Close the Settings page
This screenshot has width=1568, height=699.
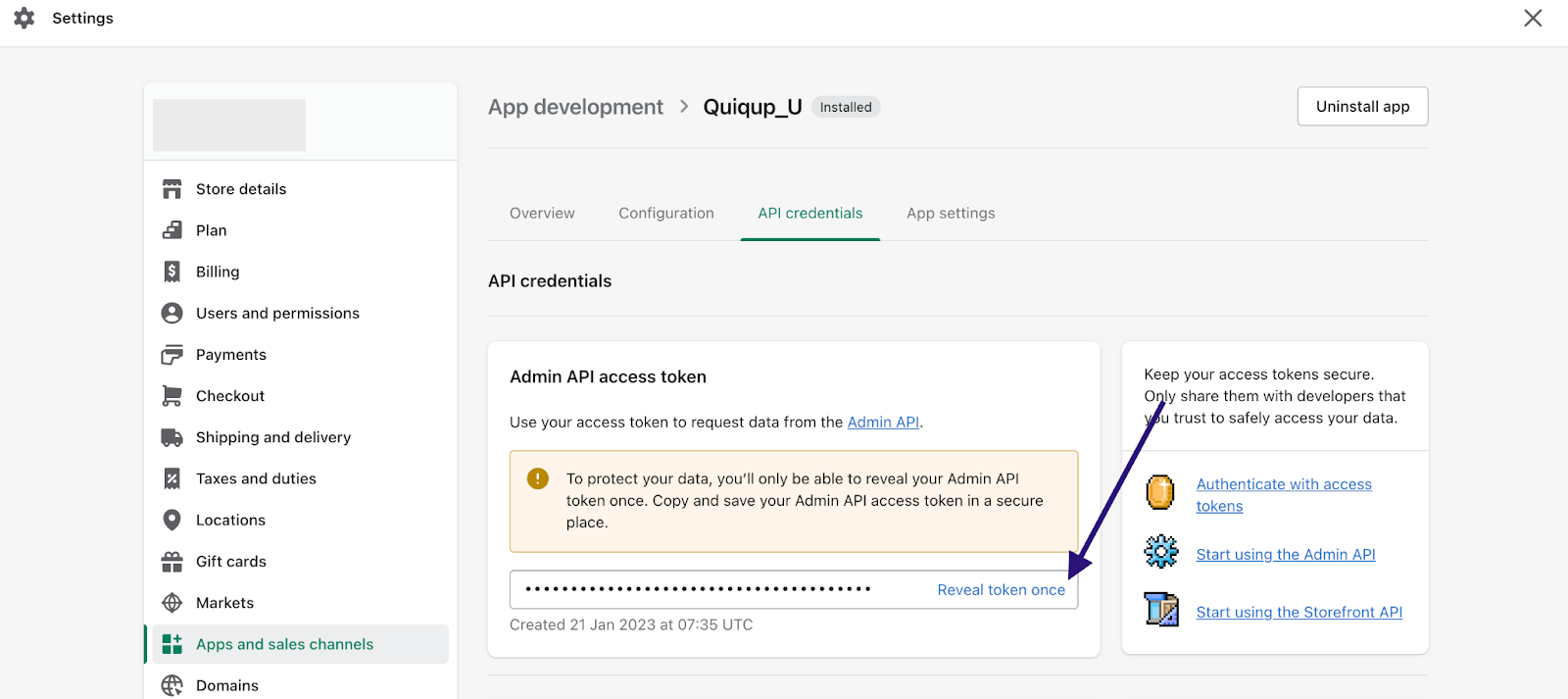coord(1533,18)
